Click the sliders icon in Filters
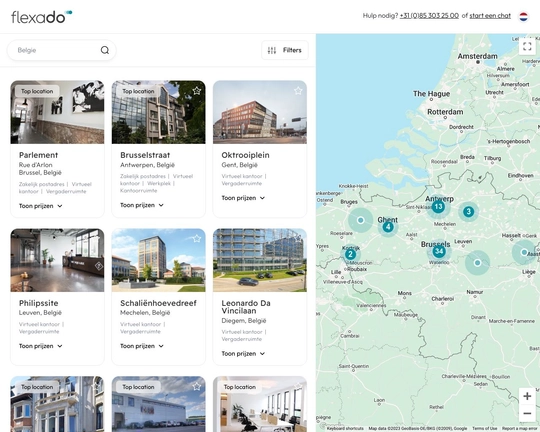This screenshot has height=432, width=540. click(x=272, y=50)
